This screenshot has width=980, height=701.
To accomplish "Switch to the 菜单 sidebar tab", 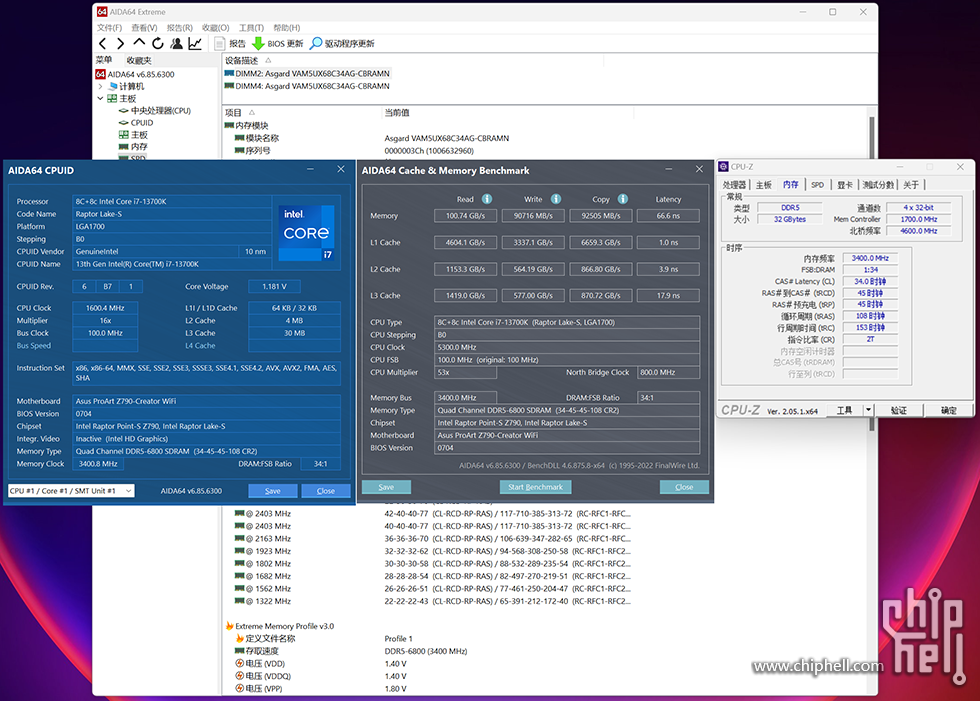I will 104,60.
